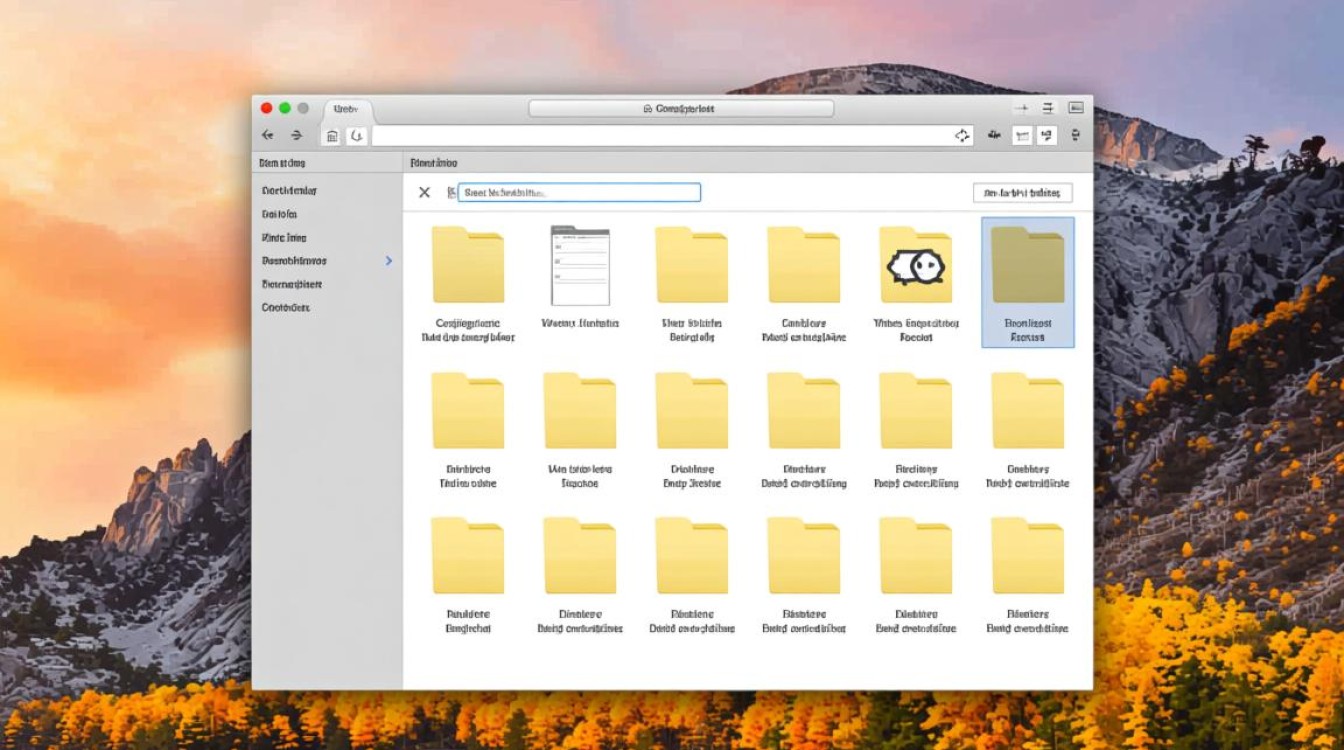This screenshot has height=750, width=1344.
Task: Click the back arrow in the toolbar
Action: 267,135
